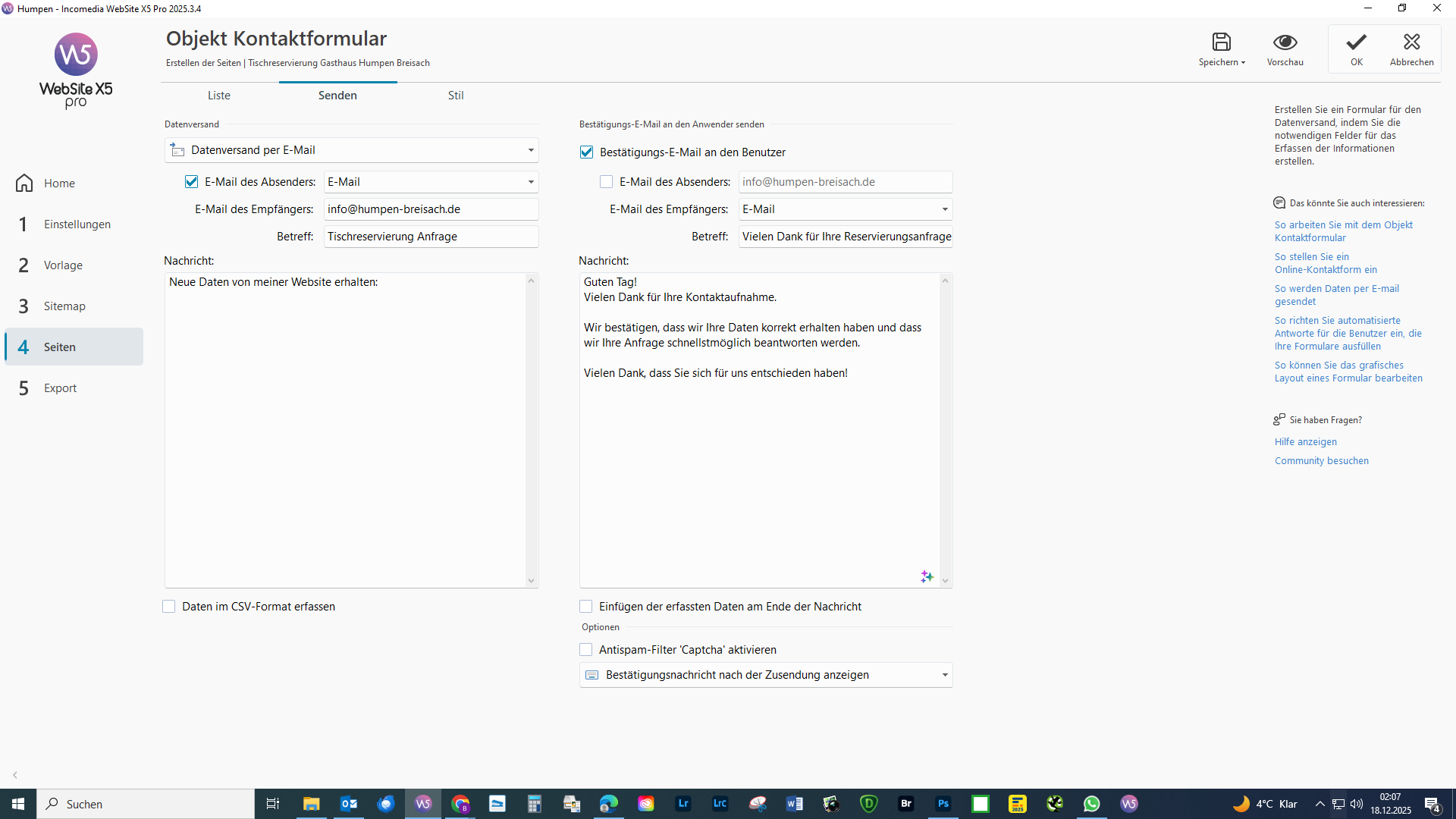Open the Hilfe anzeigen link
Image resolution: width=1456 pixels, height=819 pixels.
(1305, 442)
